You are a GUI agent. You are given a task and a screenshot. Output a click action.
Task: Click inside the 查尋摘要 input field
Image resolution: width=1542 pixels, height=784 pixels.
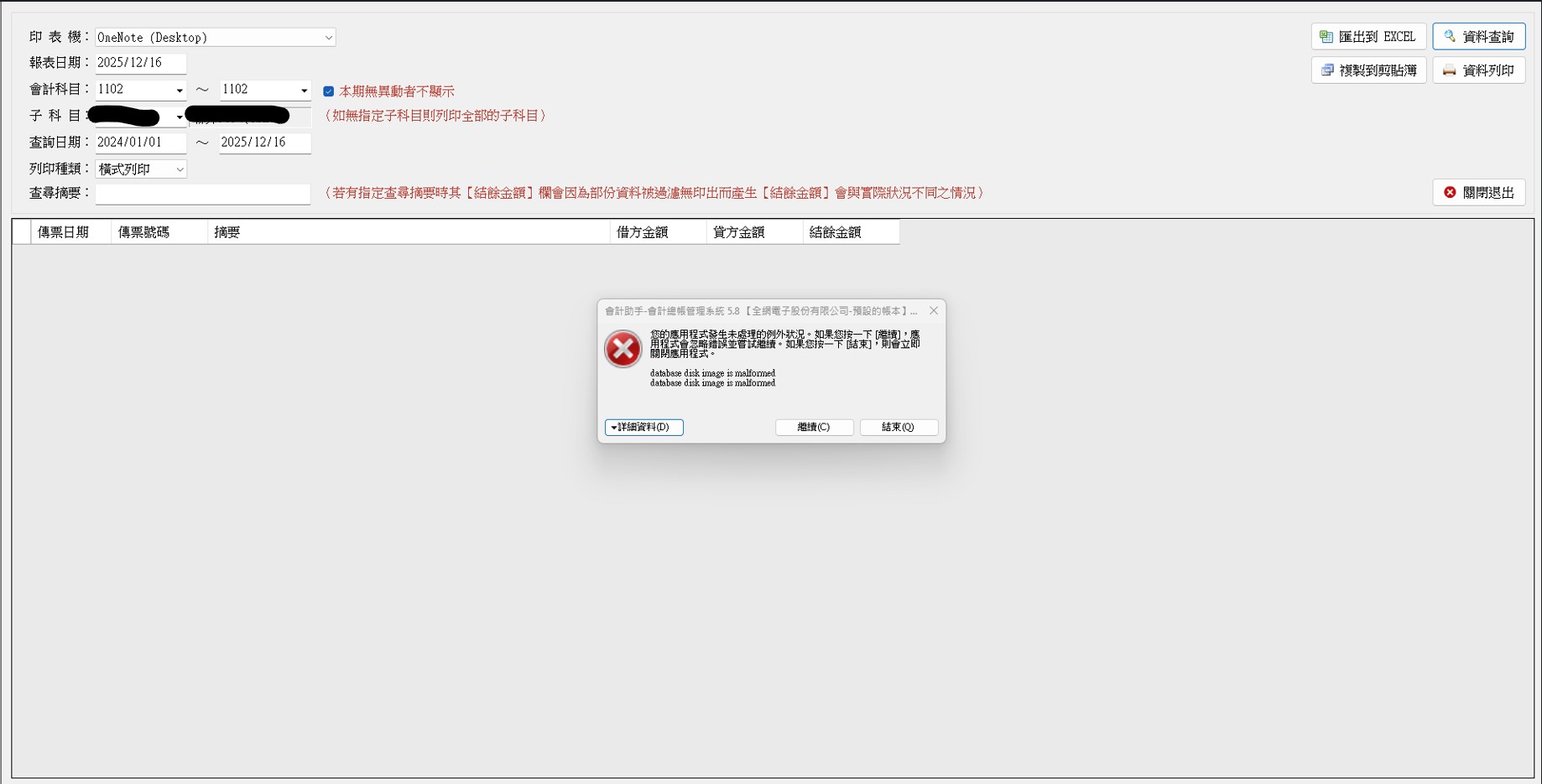tap(202, 193)
